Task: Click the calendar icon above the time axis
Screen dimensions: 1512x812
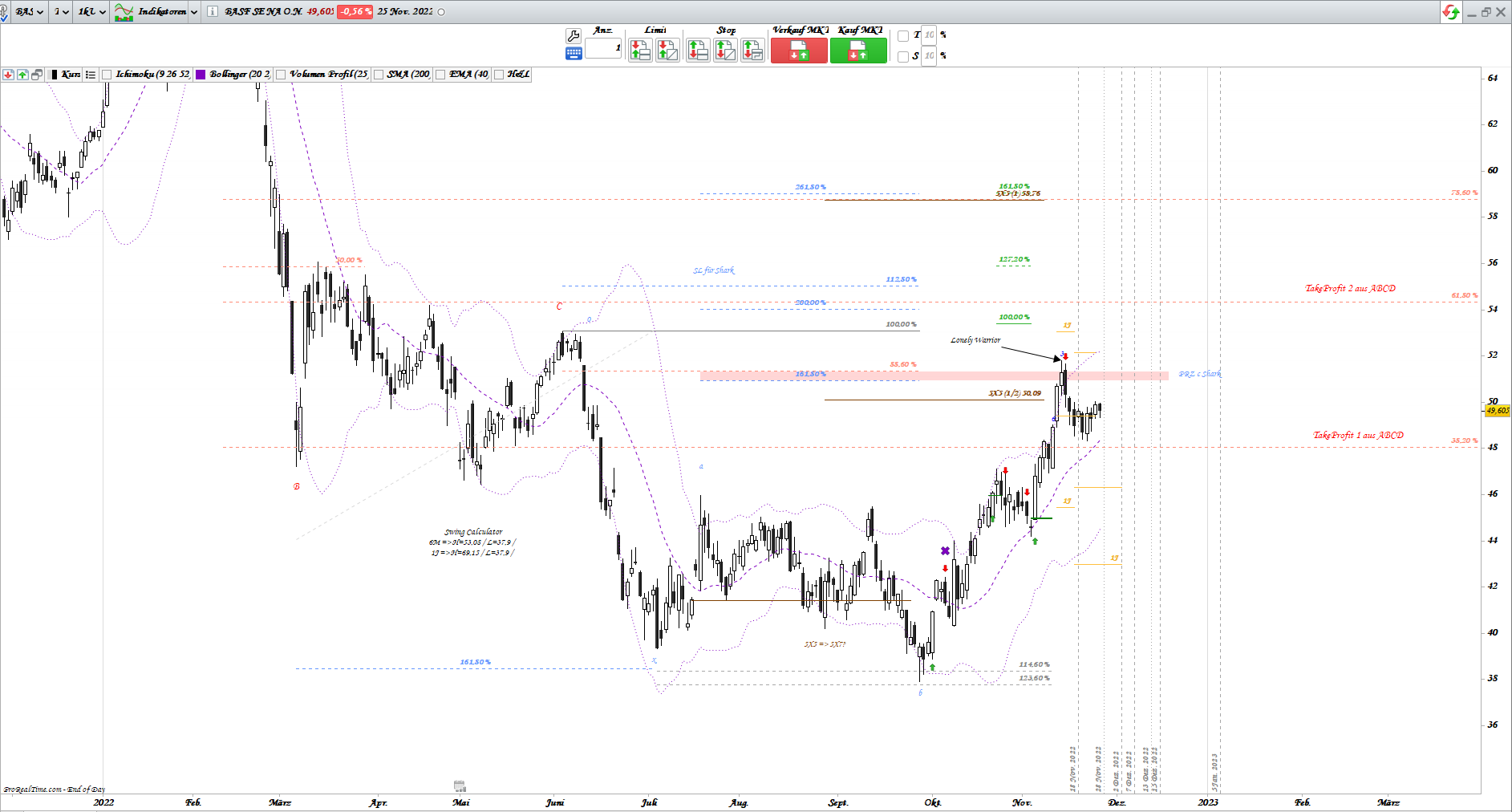Action: [460, 786]
